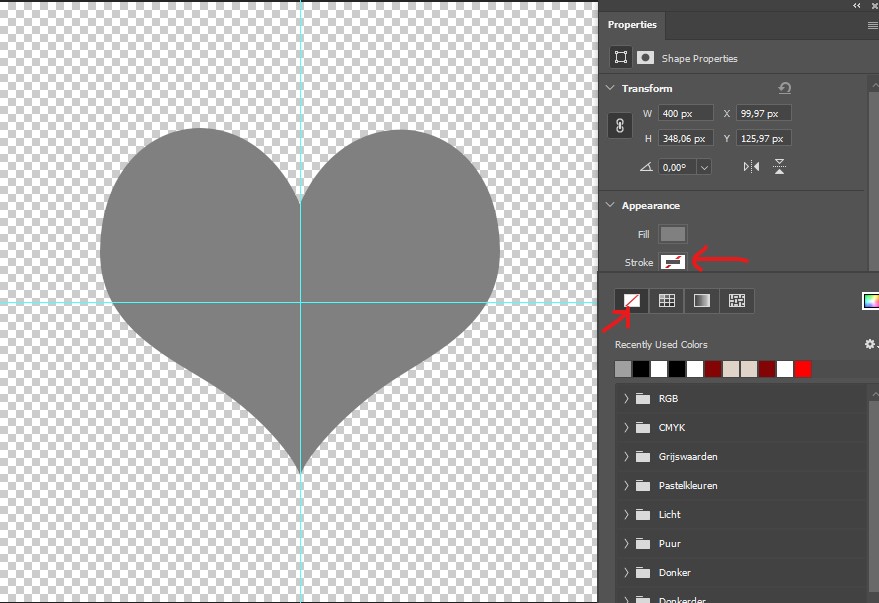Click the rotation angle input field

pos(677,167)
